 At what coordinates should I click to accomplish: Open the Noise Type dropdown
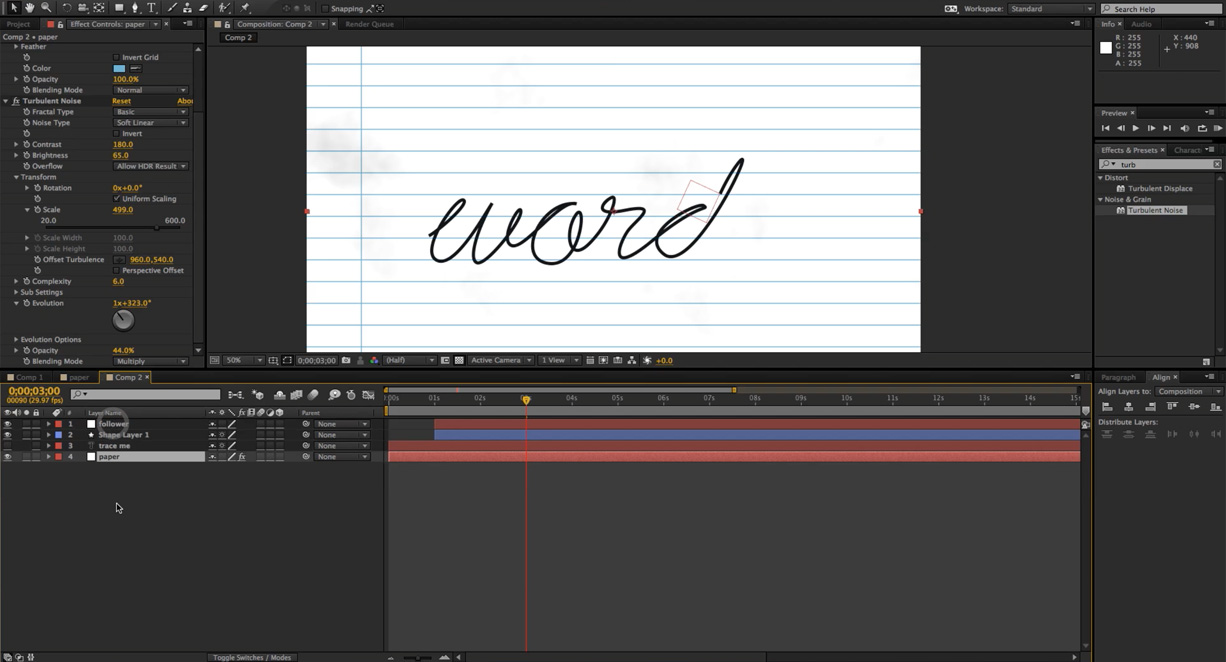[150, 123]
